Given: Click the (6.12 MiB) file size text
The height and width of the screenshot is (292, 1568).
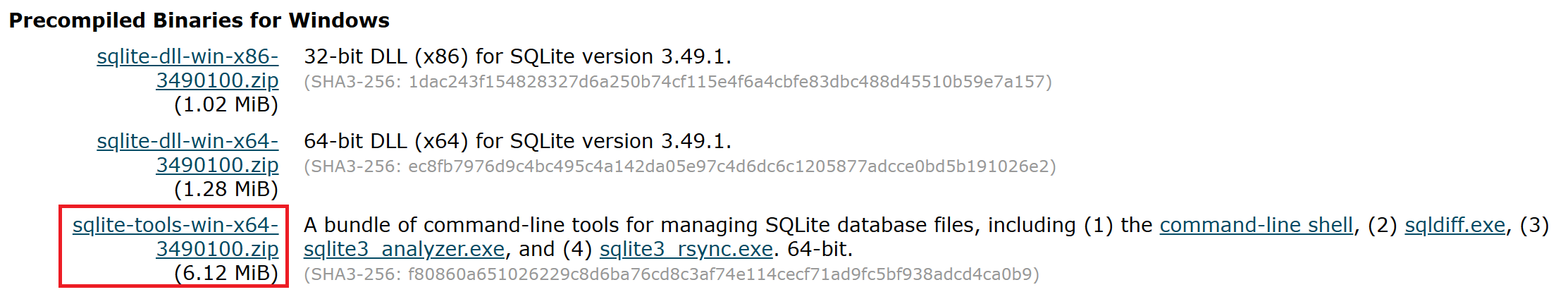Looking at the screenshot, I should tap(226, 273).
